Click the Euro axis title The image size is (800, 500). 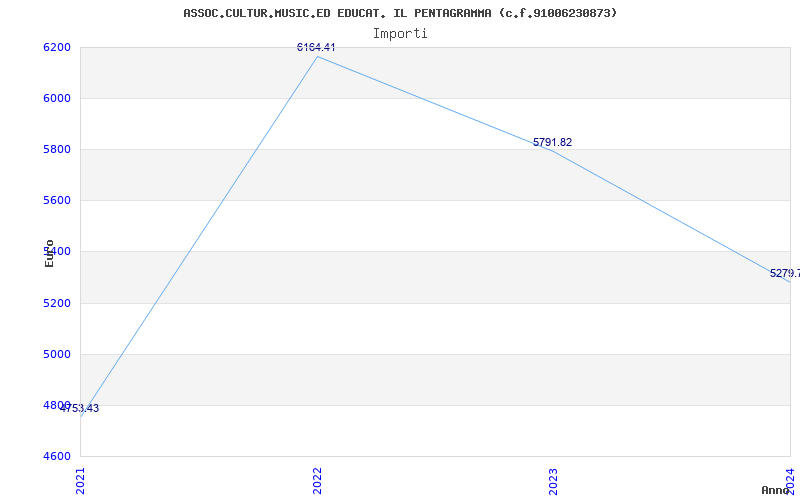tap(49, 253)
